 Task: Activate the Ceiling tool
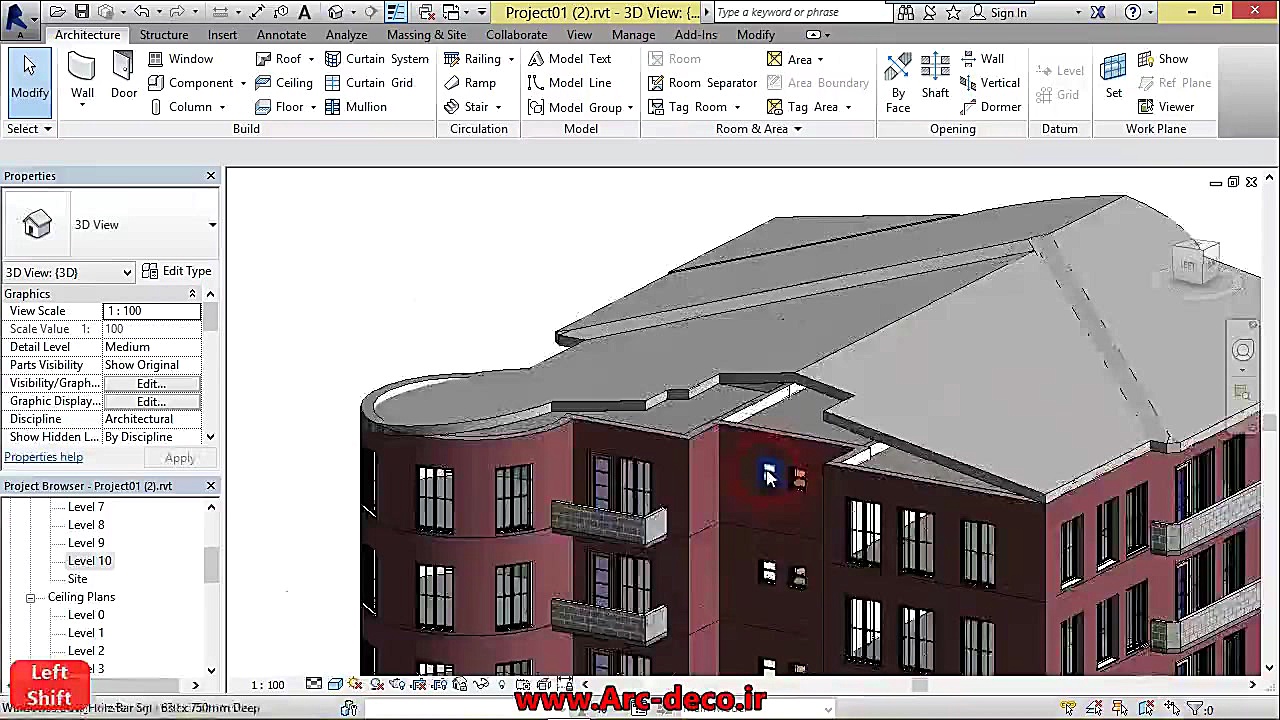click(284, 83)
